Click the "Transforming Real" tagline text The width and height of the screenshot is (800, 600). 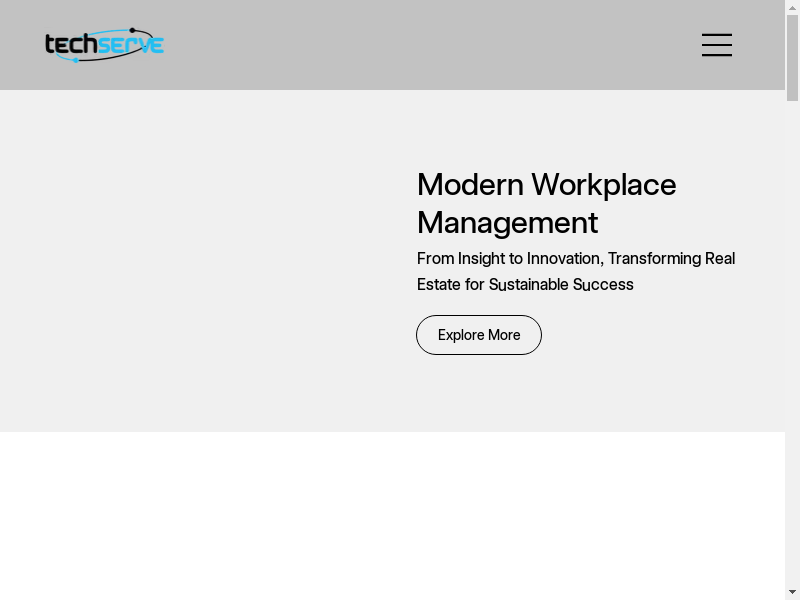pyautogui.click(x=671, y=258)
